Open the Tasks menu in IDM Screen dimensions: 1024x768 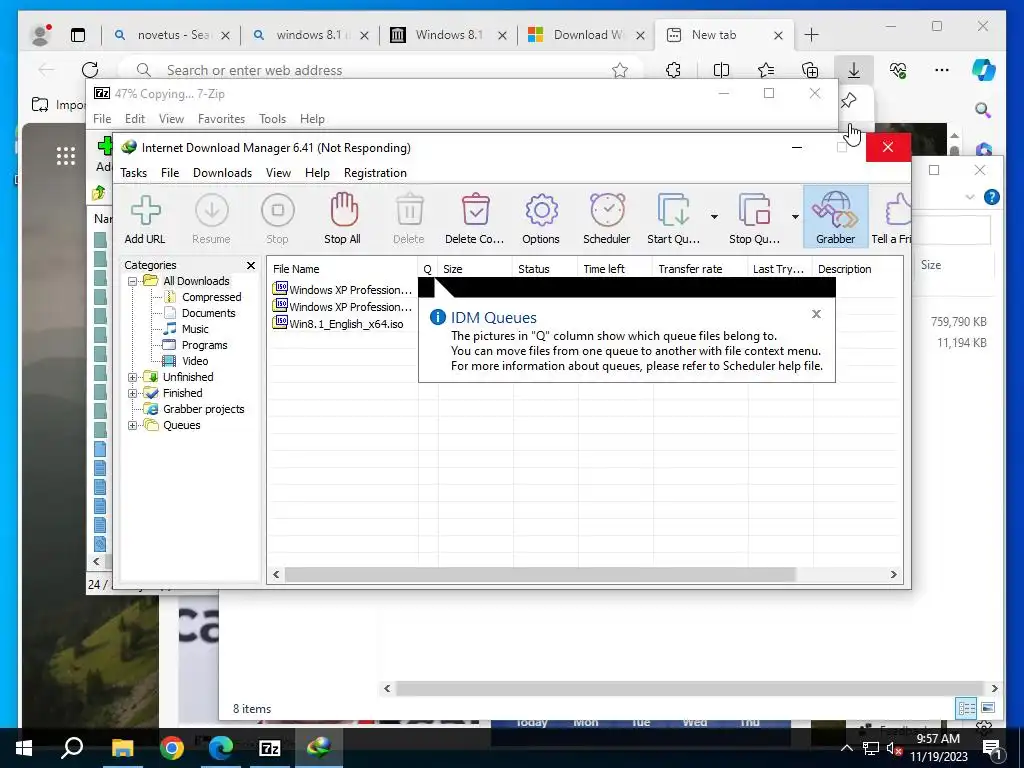click(133, 173)
